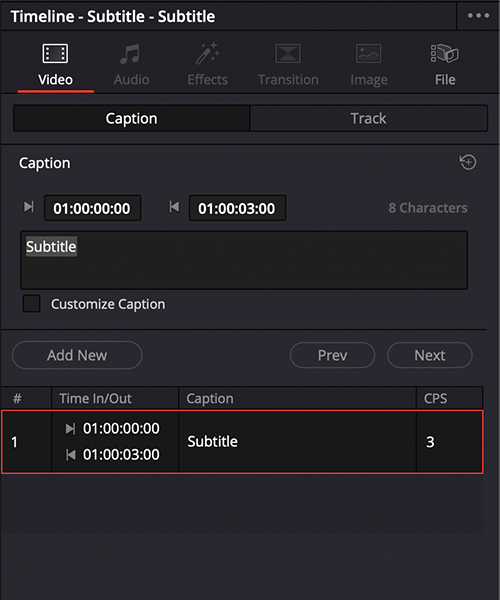Viewport: 500px width, 600px height.
Task: Jump to next caption with Next
Action: 430,355
